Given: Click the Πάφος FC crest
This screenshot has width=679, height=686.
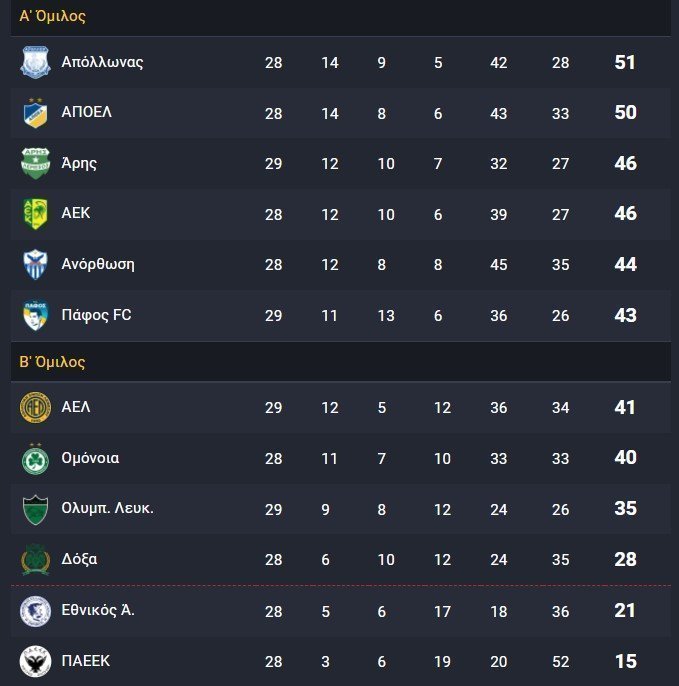Looking at the screenshot, I should [35, 315].
